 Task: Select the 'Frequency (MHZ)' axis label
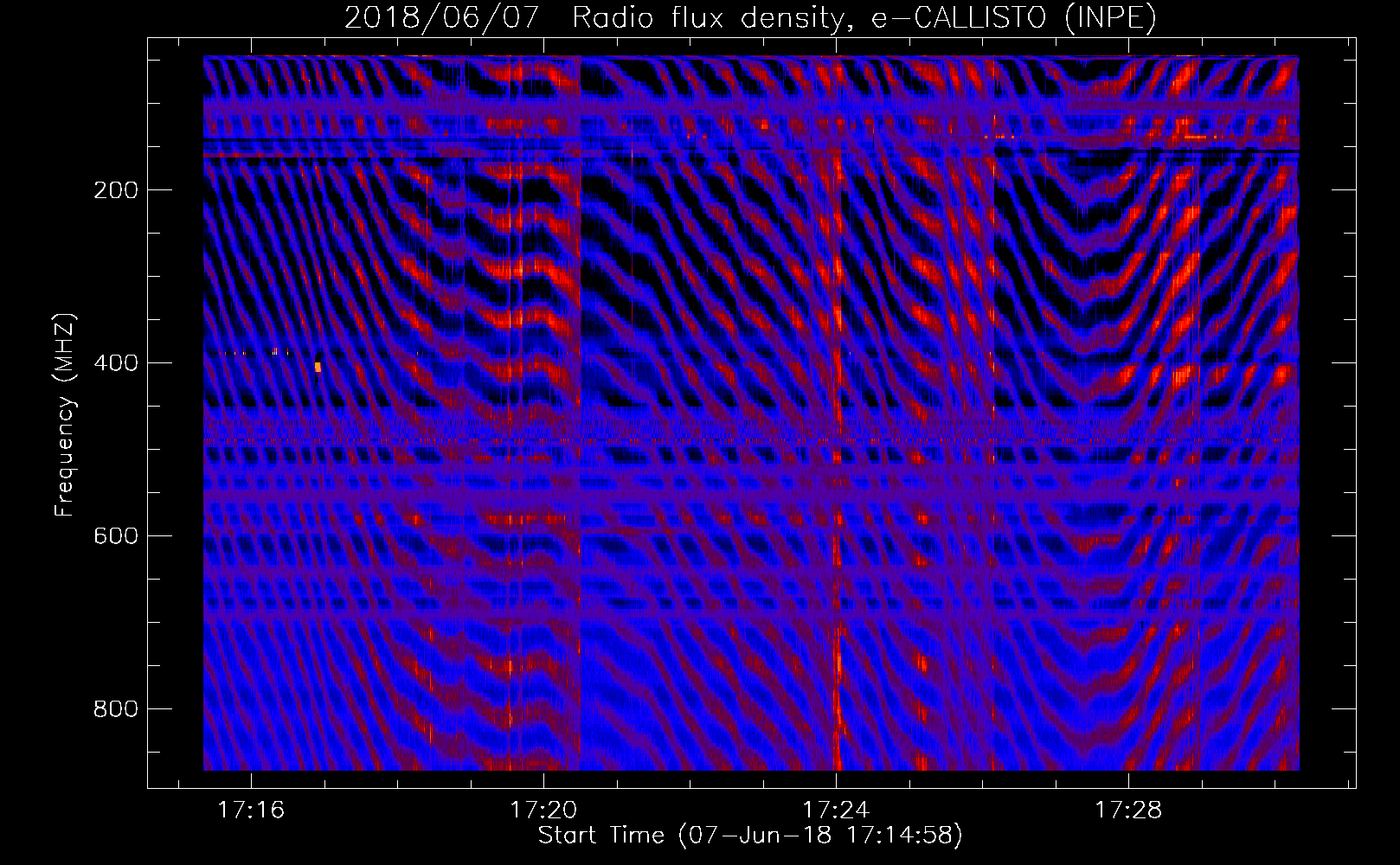tap(65, 415)
